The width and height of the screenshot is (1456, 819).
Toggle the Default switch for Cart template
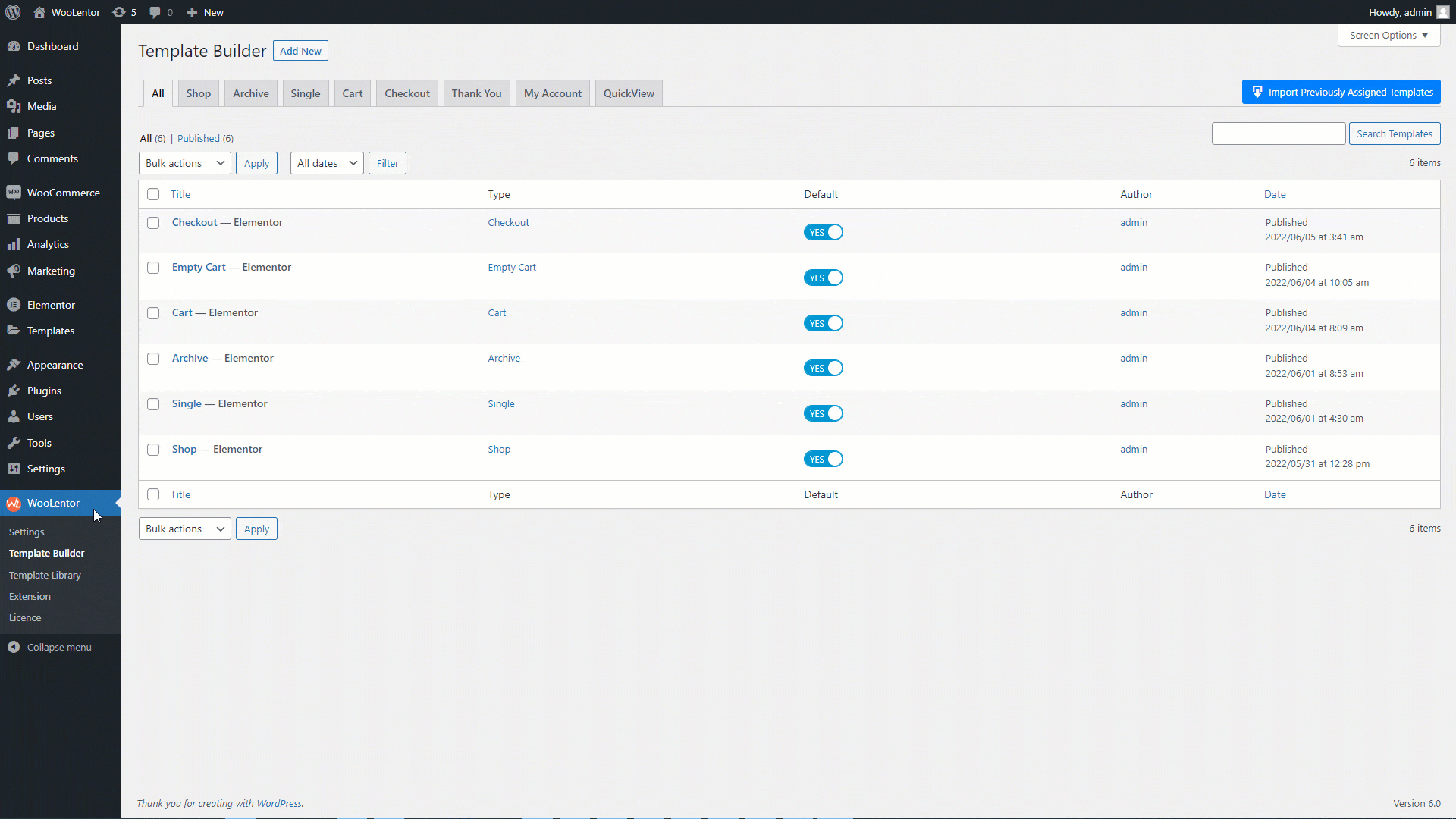click(x=824, y=323)
